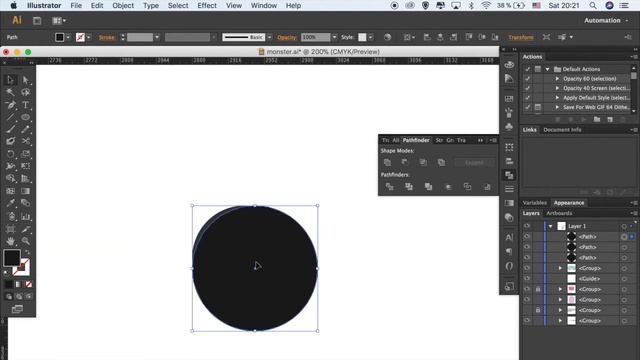This screenshot has width=640, height=360.
Task: Click the Minus Front shape mode icon
Action: click(405, 162)
